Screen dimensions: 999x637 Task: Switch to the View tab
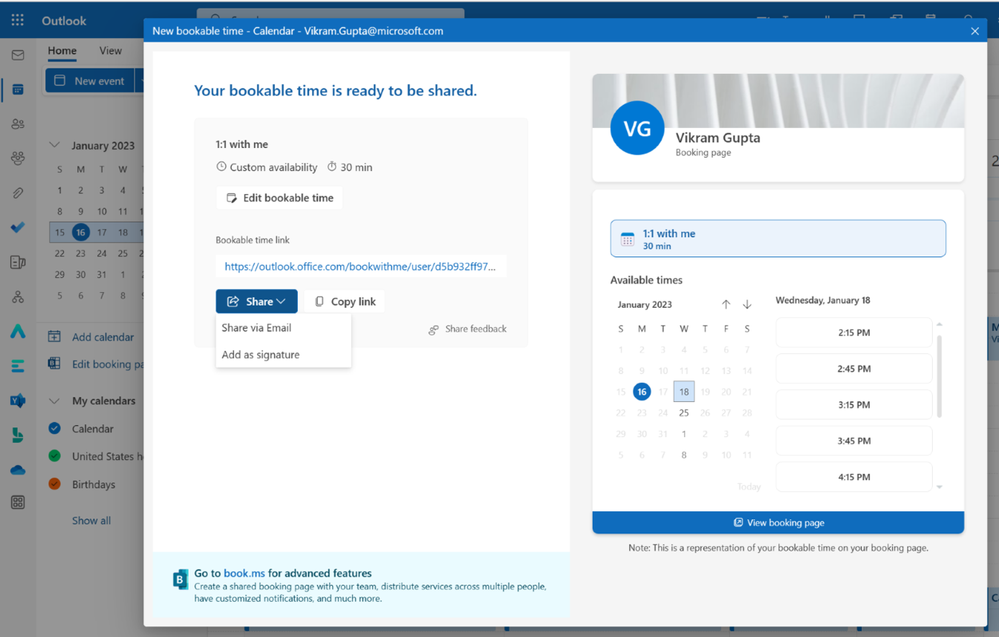110,51
